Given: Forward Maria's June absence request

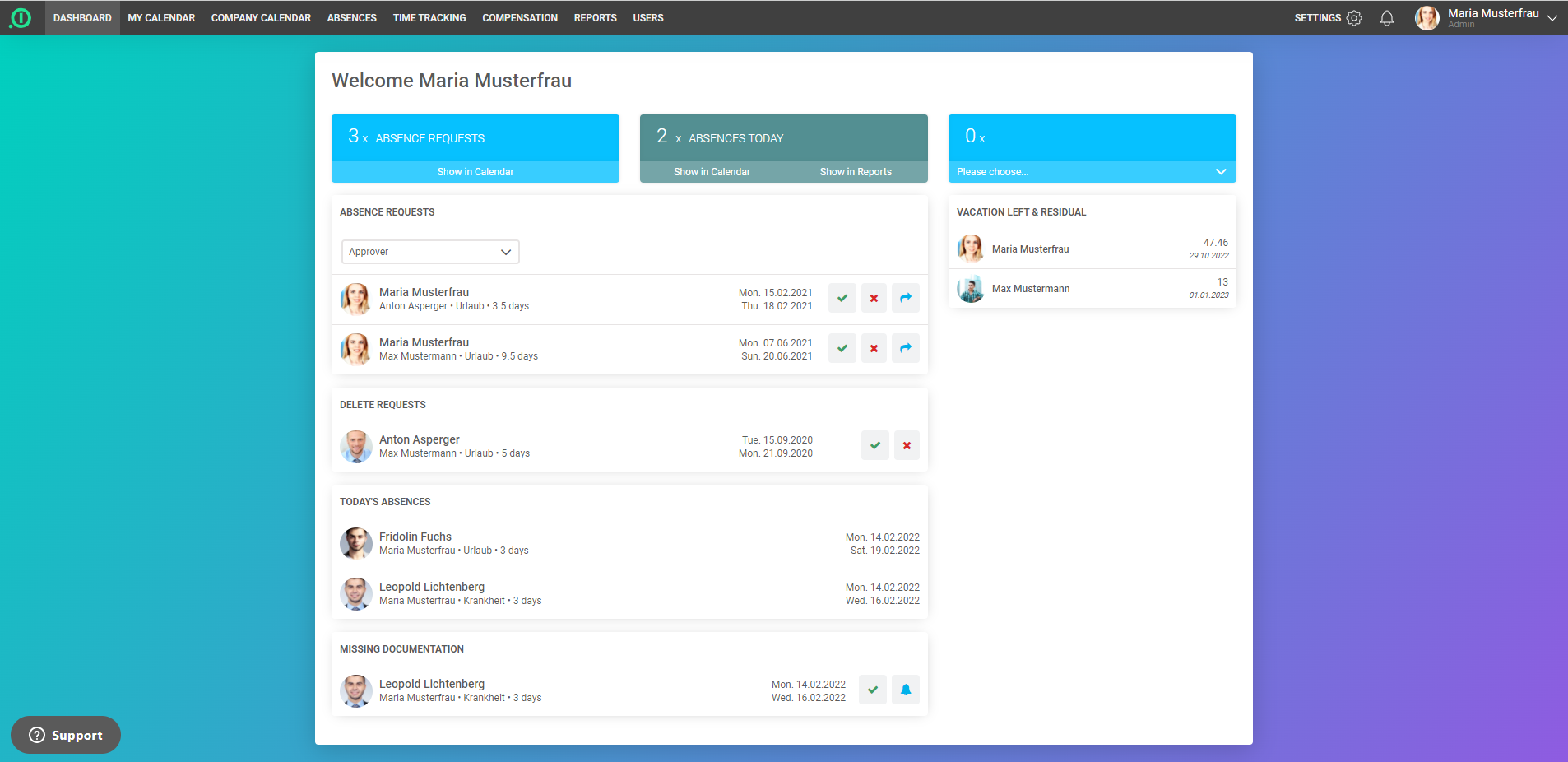Looking at the screenshot, I should [905, 348].
